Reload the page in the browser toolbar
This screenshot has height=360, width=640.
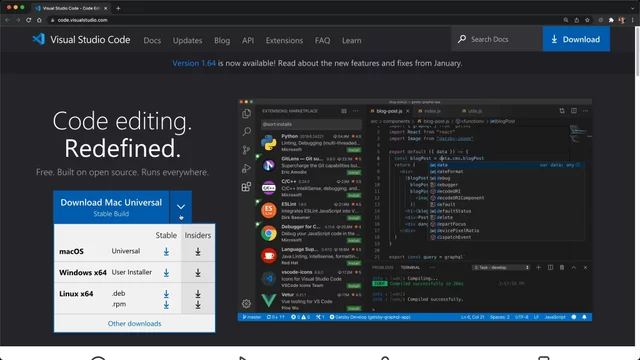click(29, 20)
